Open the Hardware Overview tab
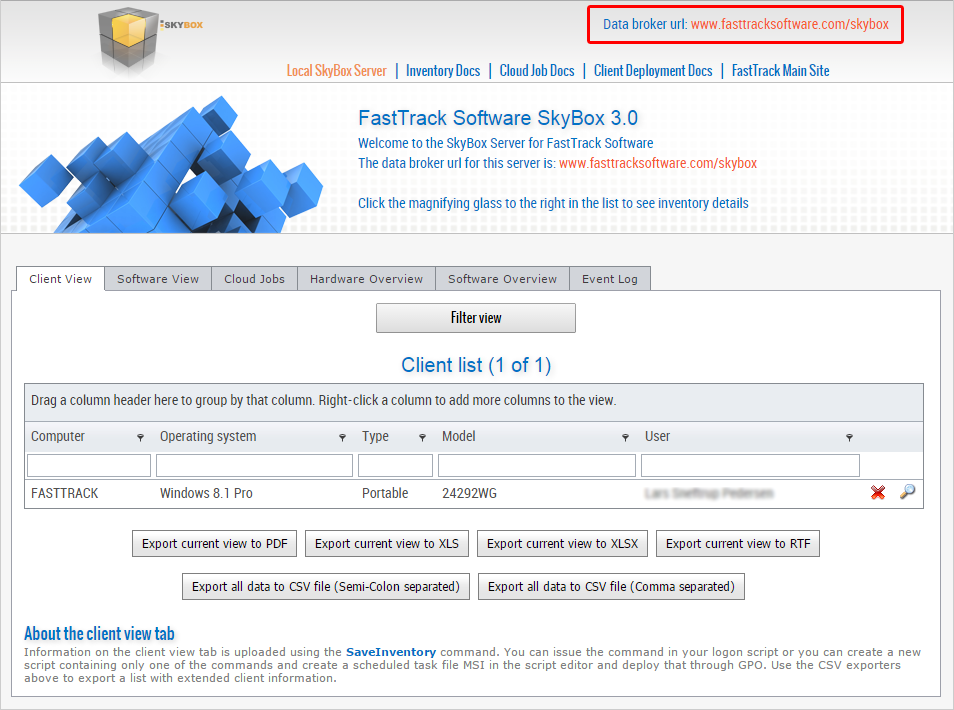The image size is (954, 710). pyautogui.click(x=366, y=279)
